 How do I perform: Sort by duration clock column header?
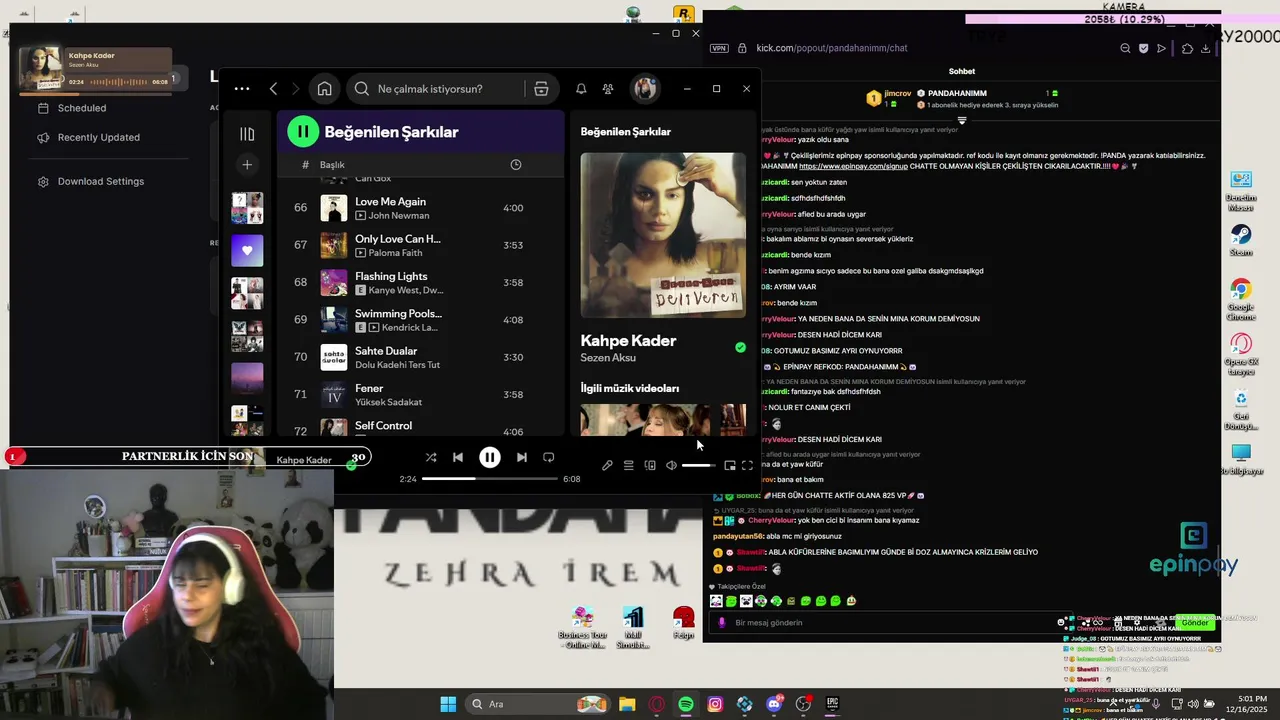point(516,164)
